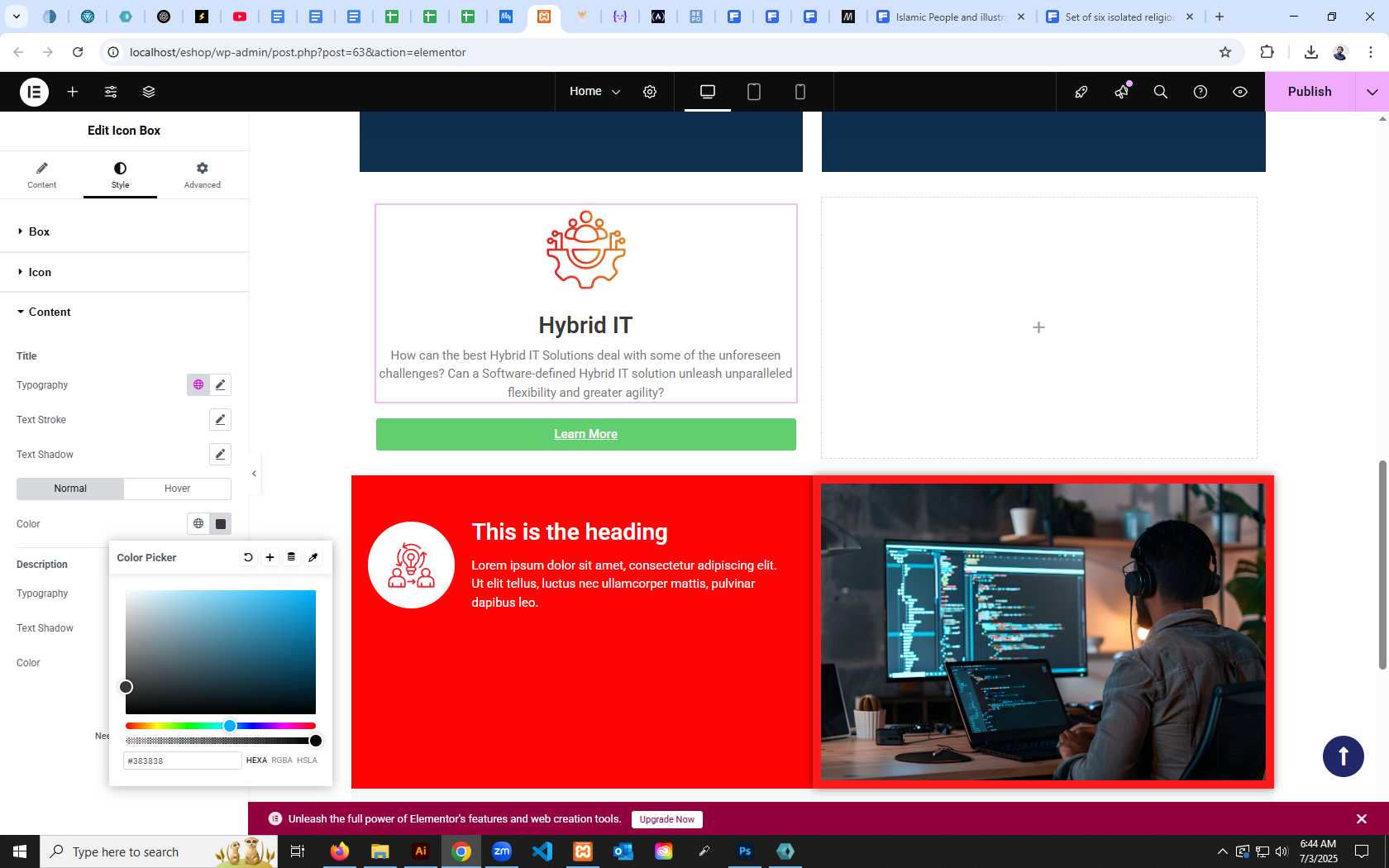The height and width of the screenshot is (868, 1389).
Task: Open a new browser tab
Action: 1220,17
